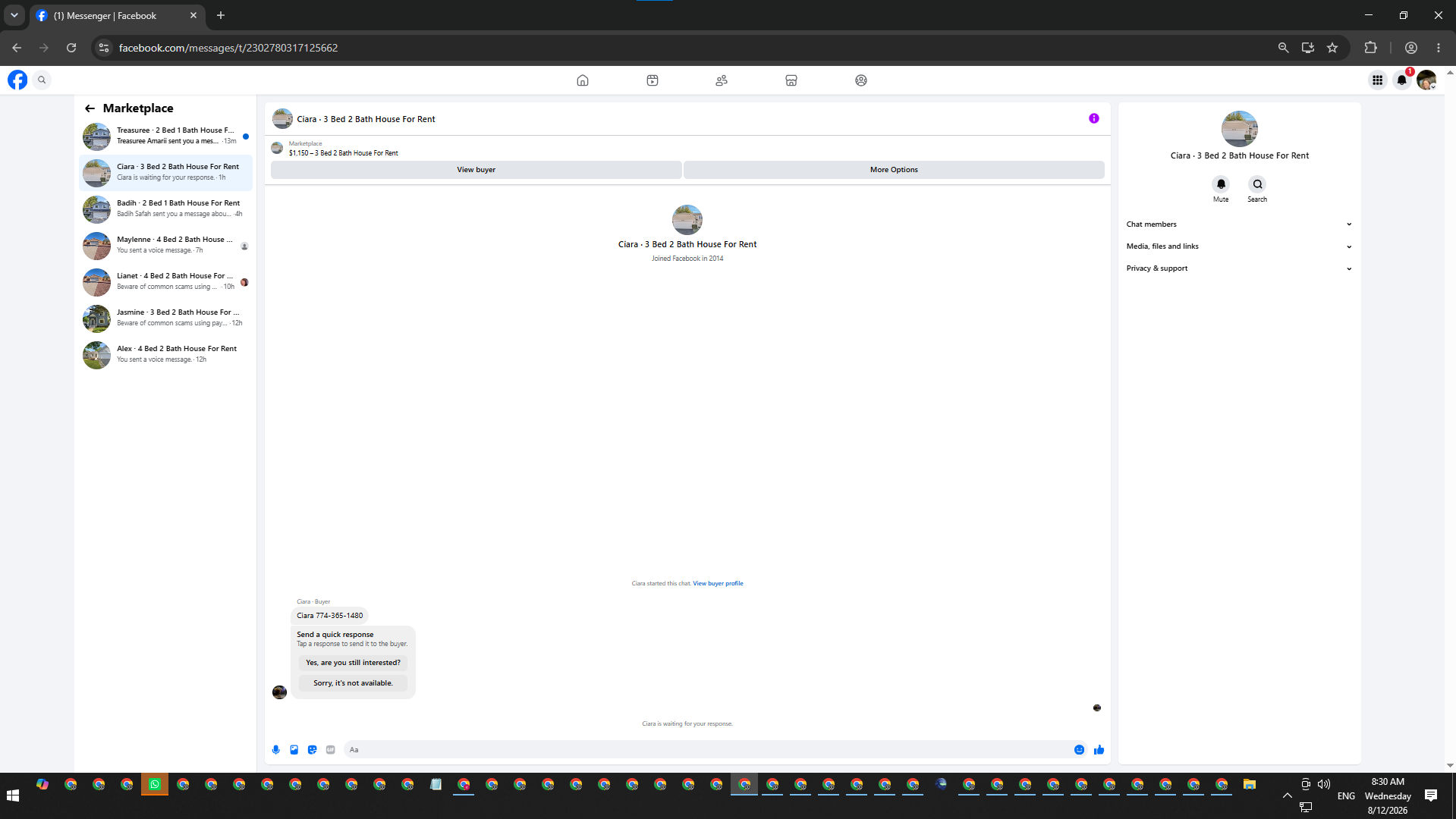Open Treasuree 2 Bed 1 Bath chat
This screenshot has width=1456, height=819.
point(165,136)
